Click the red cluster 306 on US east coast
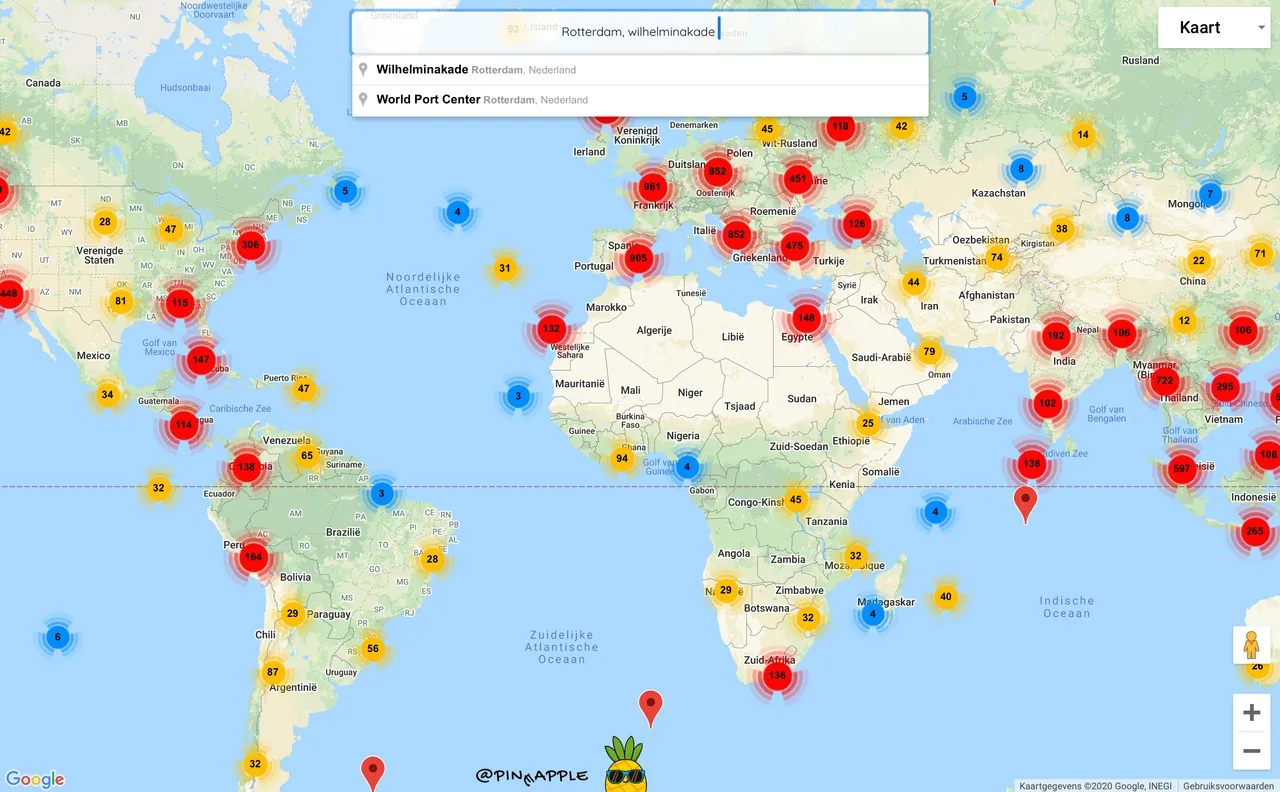The width and height of the screenshot is (1280, 792). point(250,245)
